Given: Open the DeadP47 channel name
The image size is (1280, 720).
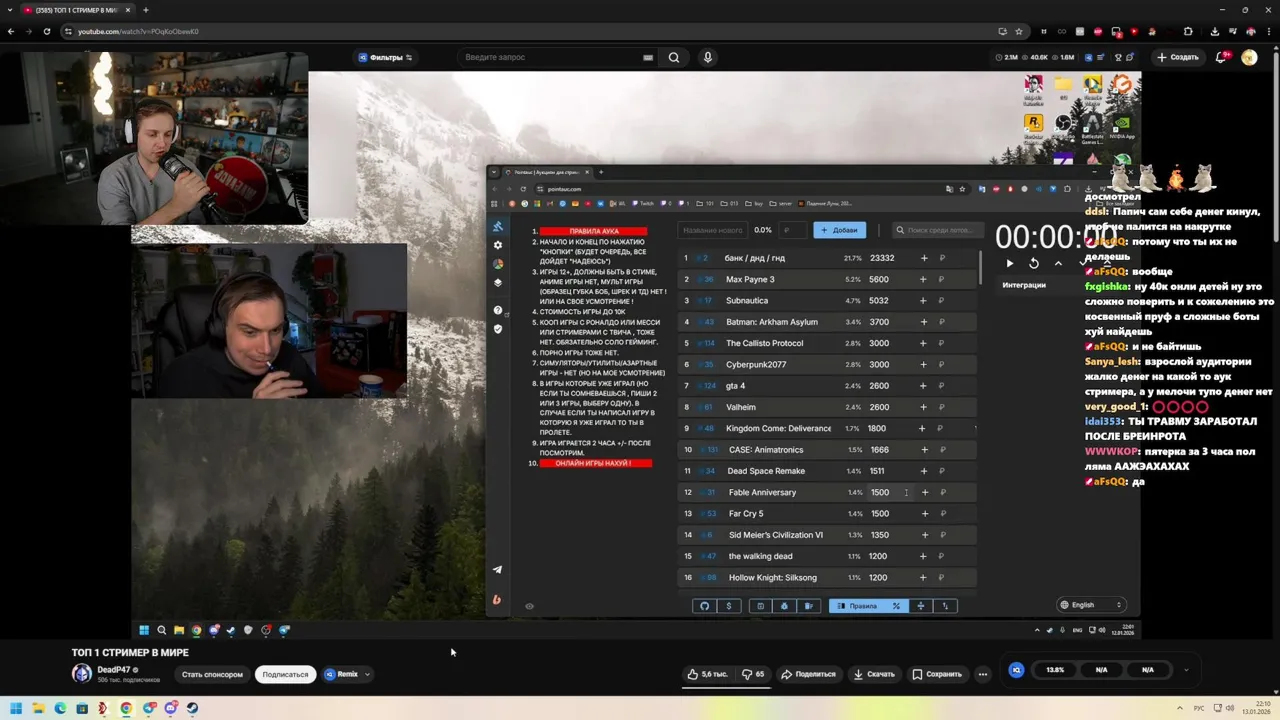Looking at the screenshot, I should 114,669.
